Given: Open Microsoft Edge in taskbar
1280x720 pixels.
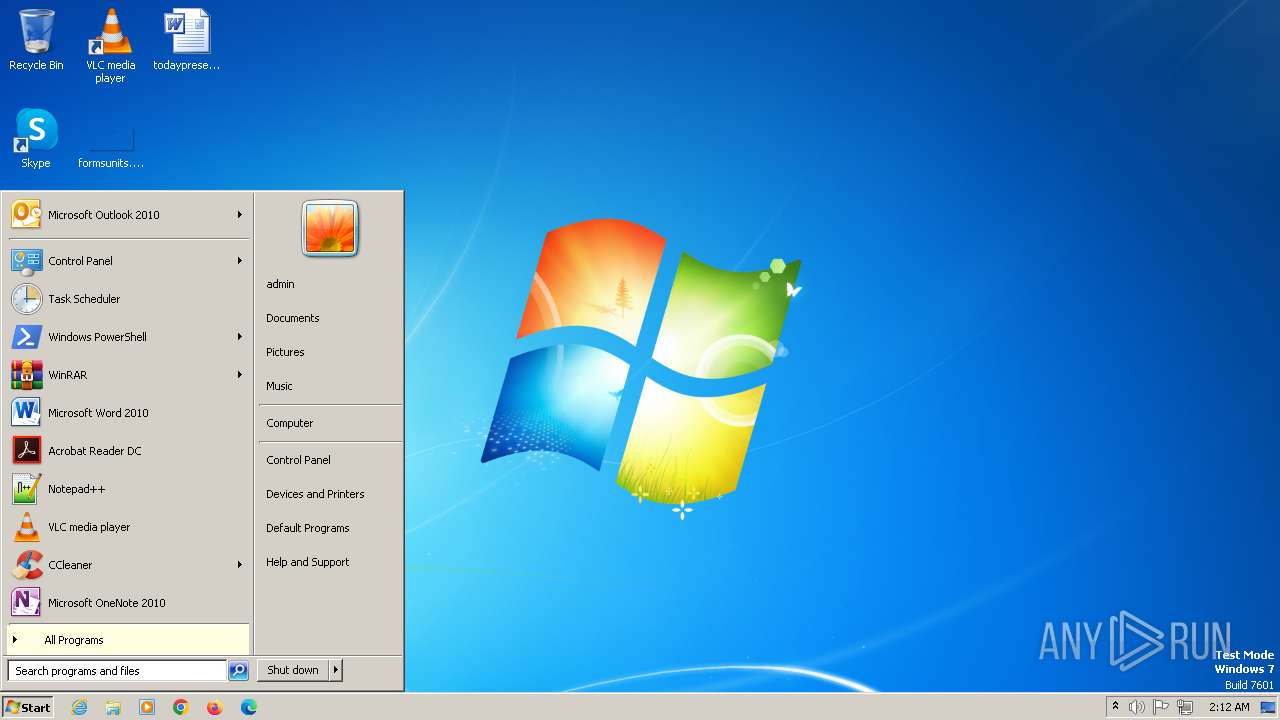Looking at the screenshot, I should pyautogui.click(x=249, y=707).
